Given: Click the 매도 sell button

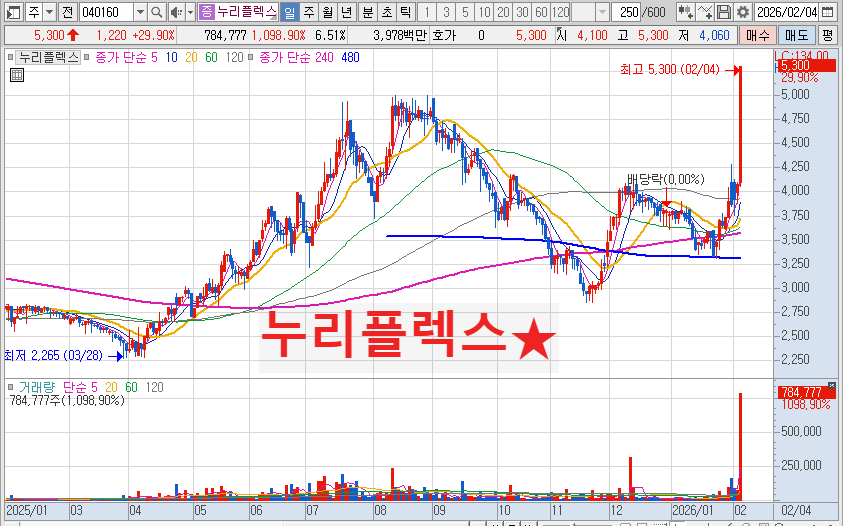Looking at the screenshot, I should click(797, 36).
